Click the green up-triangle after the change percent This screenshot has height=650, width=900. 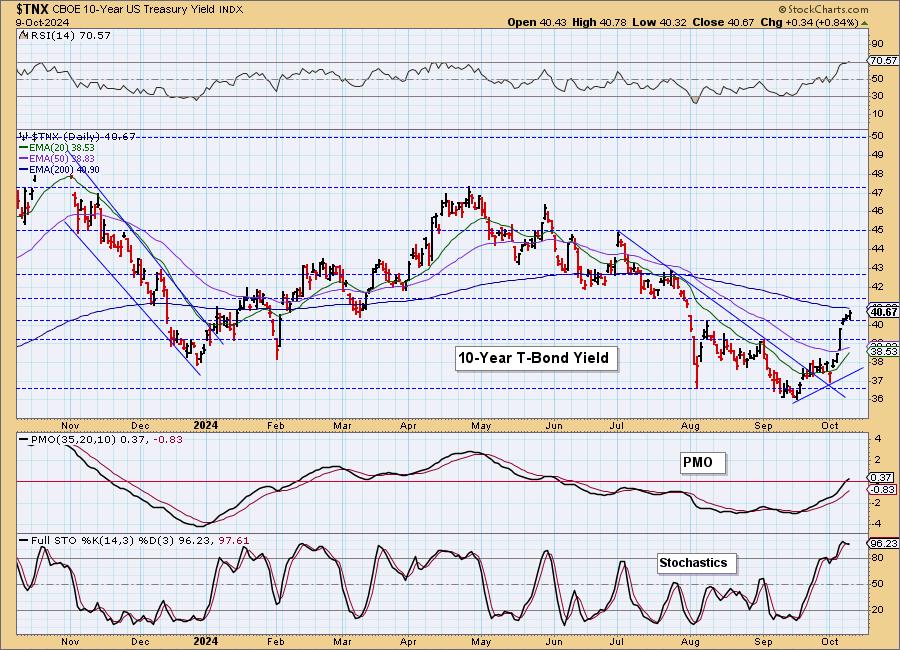tap(864, 23)
